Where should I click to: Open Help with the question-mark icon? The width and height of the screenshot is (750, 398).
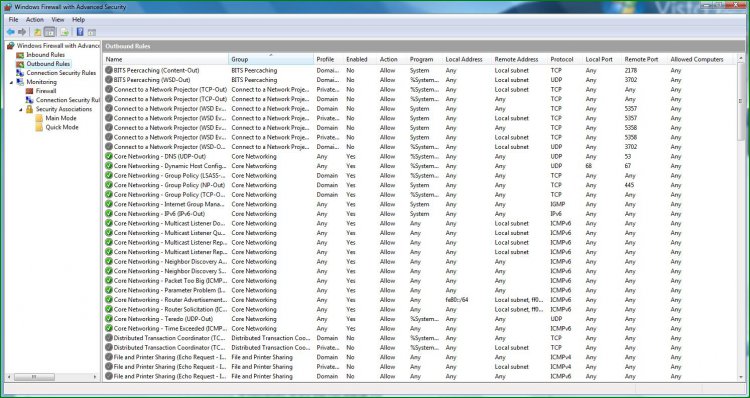click(x=80, y=32)
